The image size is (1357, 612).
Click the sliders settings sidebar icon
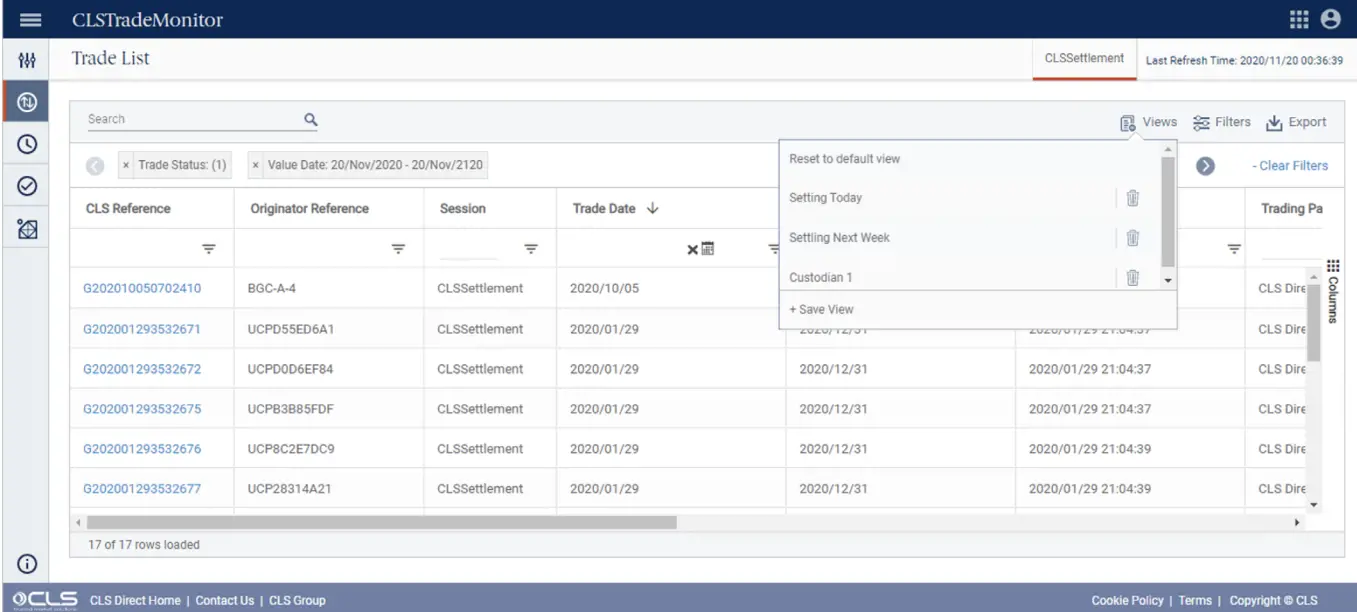(x=28, y=62)
